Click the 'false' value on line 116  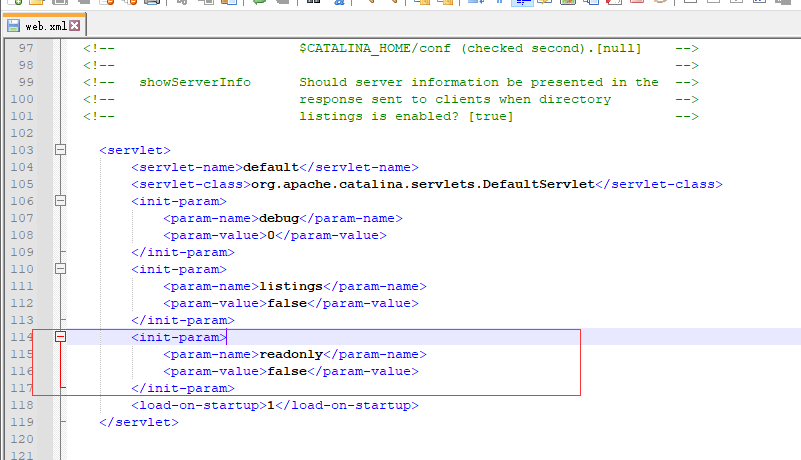tap(287, 371)
